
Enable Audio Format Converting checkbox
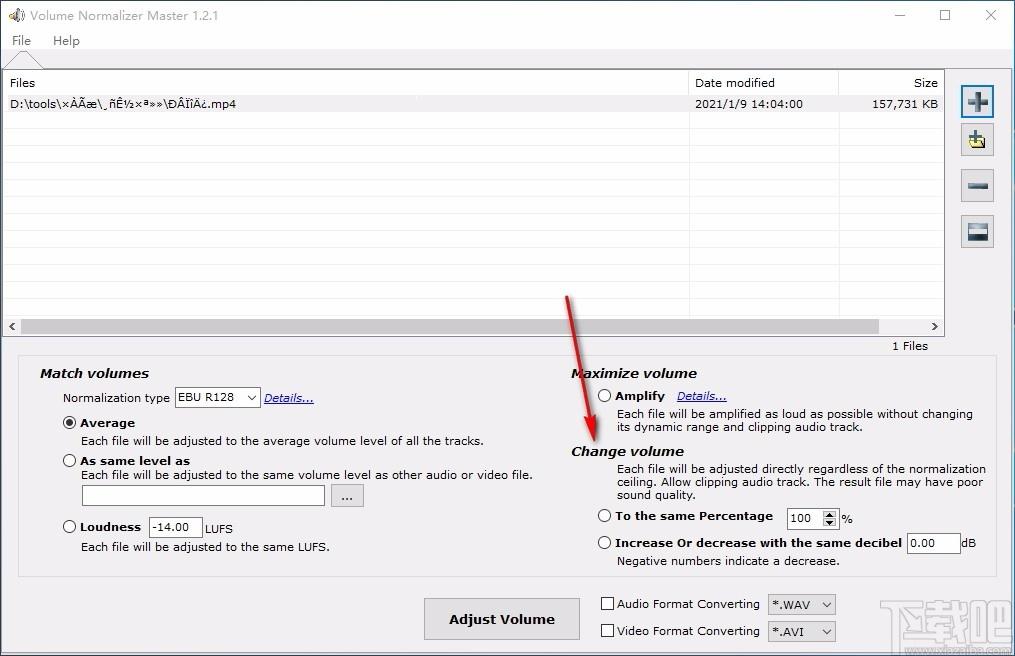(x=607, y=604)
